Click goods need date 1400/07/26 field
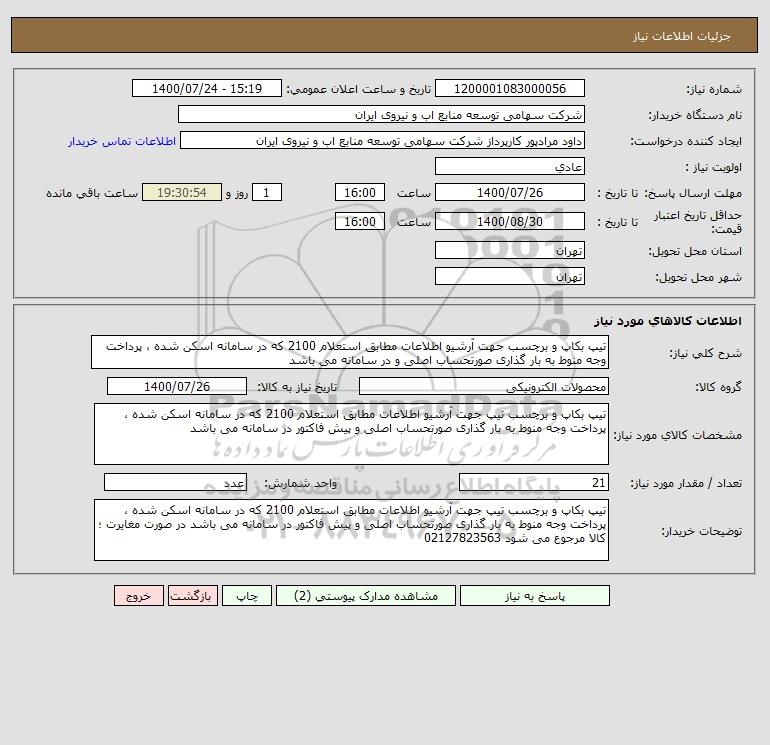 pos(177,386)
